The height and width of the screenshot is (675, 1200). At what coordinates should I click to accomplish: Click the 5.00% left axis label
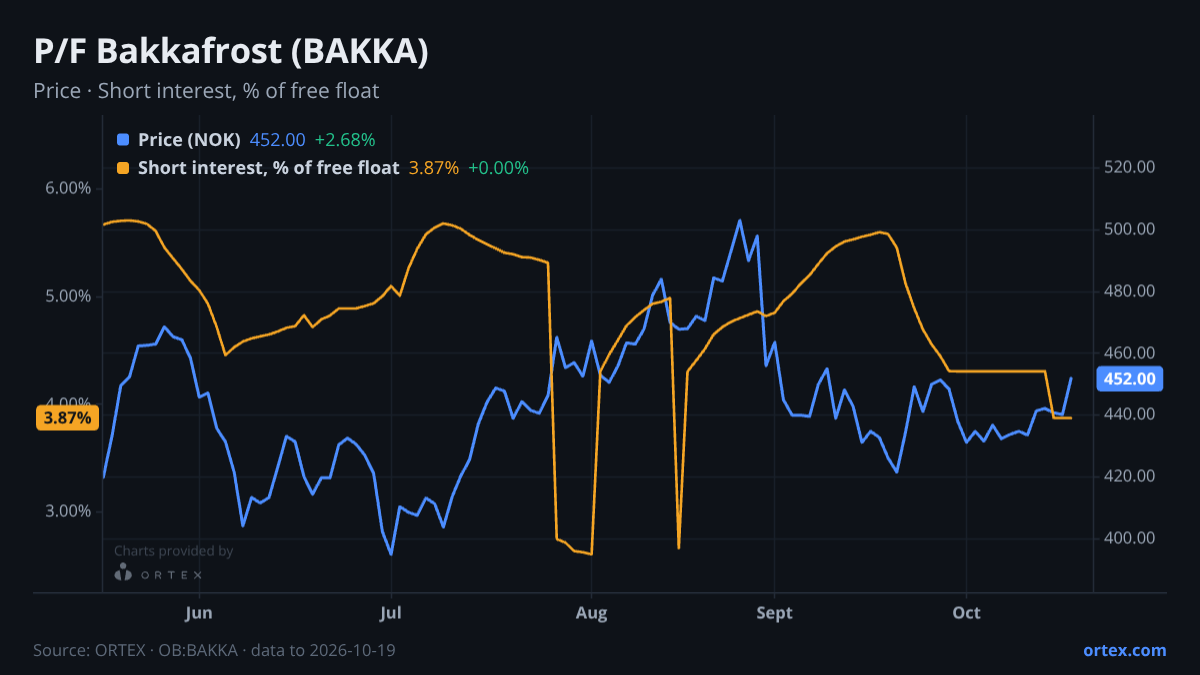[67, 296]
